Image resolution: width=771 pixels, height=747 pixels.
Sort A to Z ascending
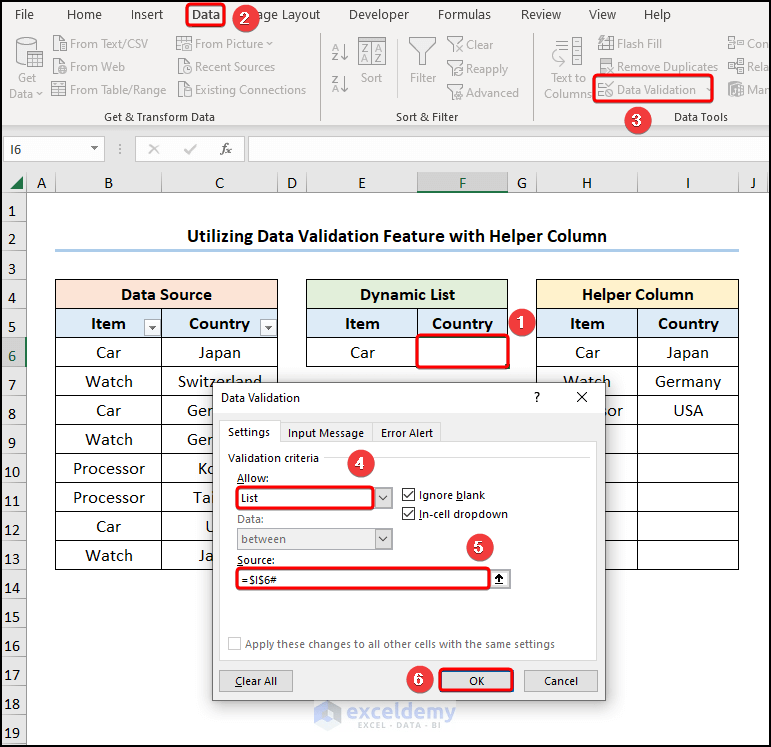tap(340, 52)
